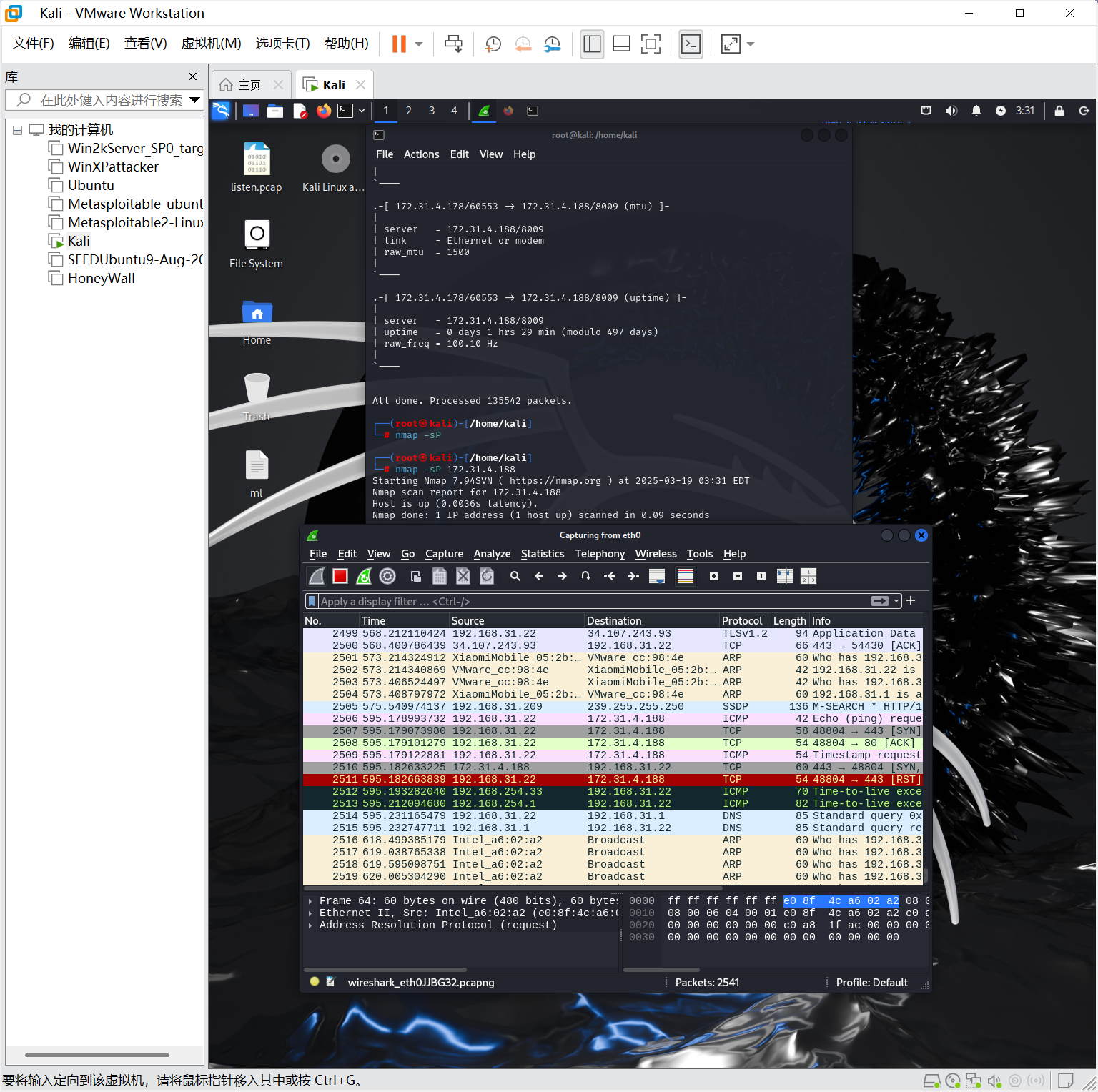Jump to the first packet icon

610,576
